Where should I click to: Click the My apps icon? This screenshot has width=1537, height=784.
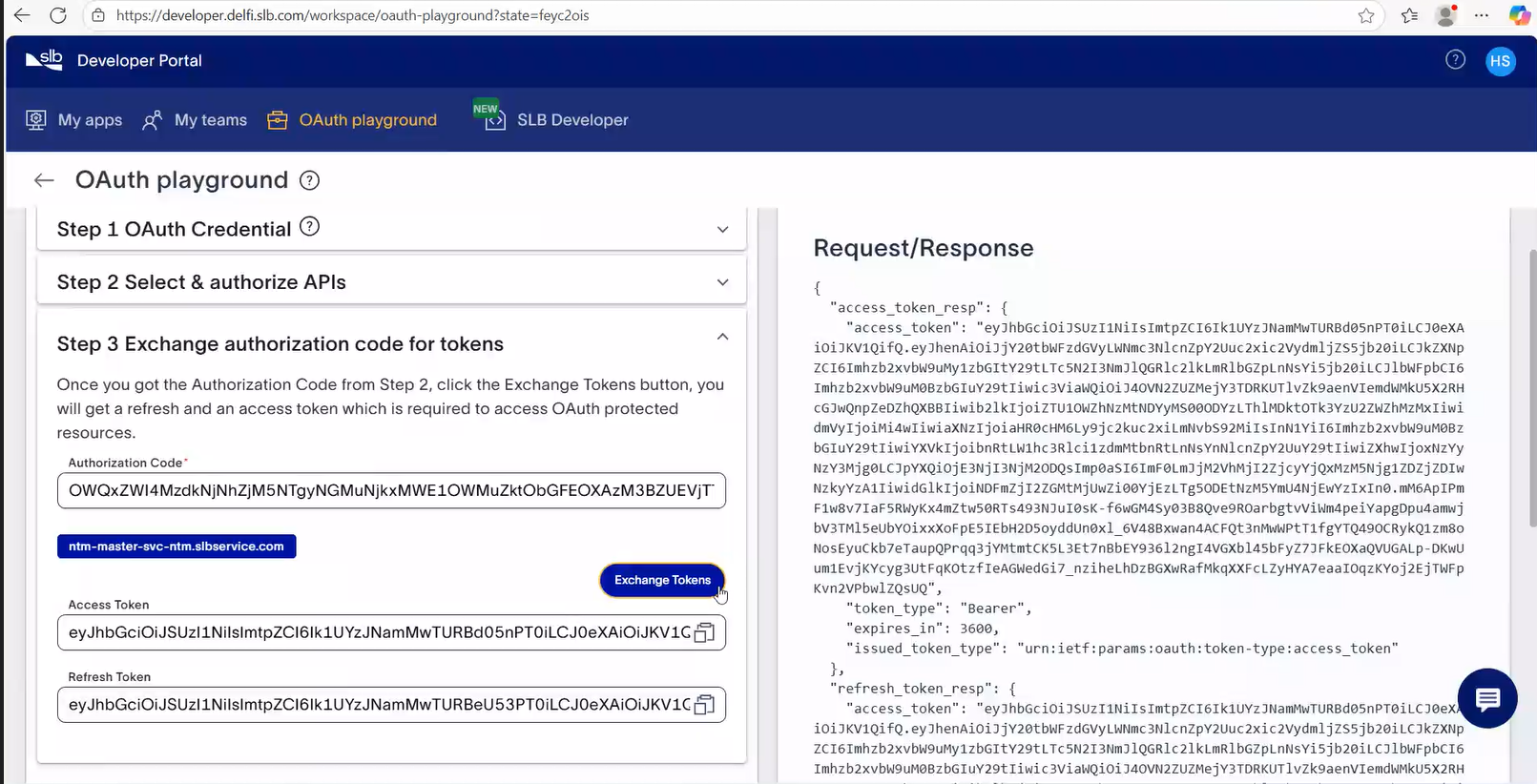36,120
